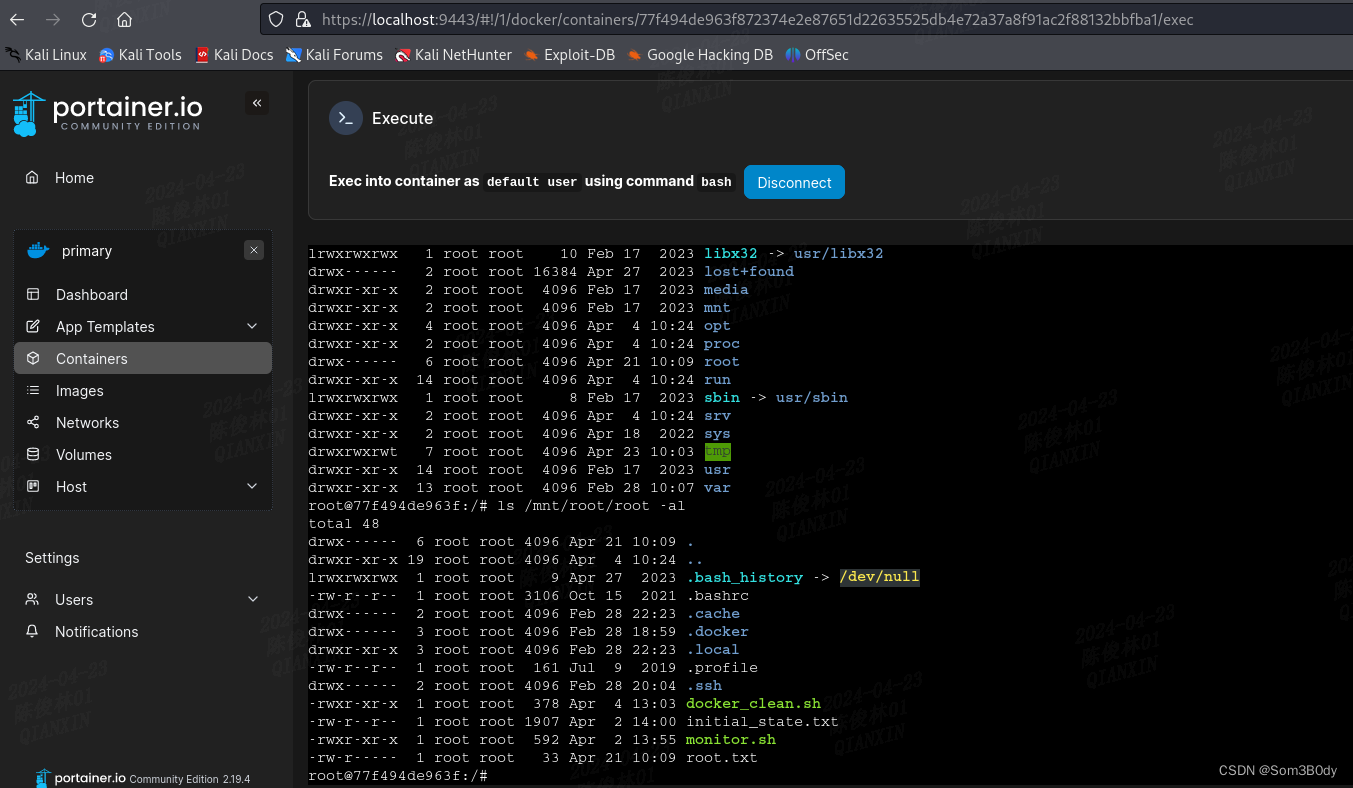Expand the App Templates chevron
Screen dimensions: 1353x788
coord(252,326)
